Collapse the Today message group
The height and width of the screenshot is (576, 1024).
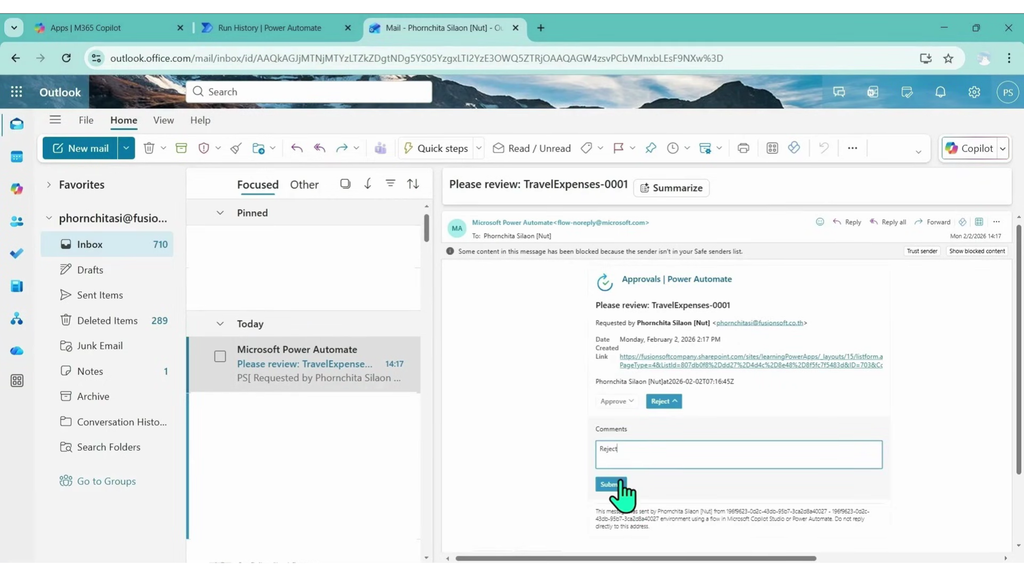[x=220, y=324]
